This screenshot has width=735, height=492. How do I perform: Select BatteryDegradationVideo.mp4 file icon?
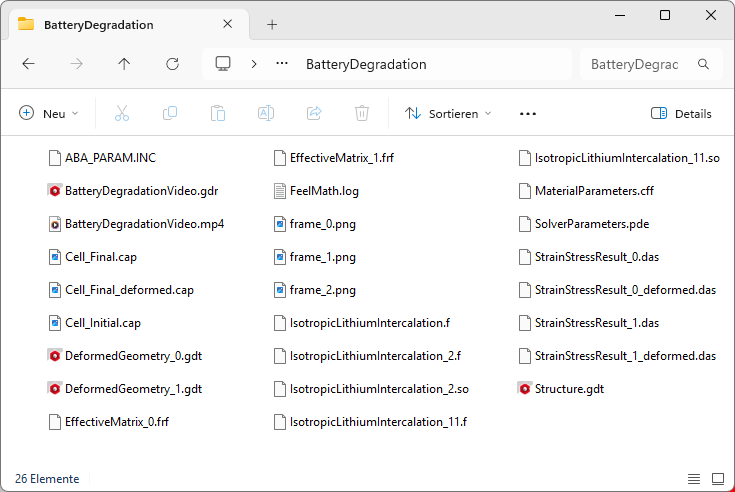(x=55, y=224)
